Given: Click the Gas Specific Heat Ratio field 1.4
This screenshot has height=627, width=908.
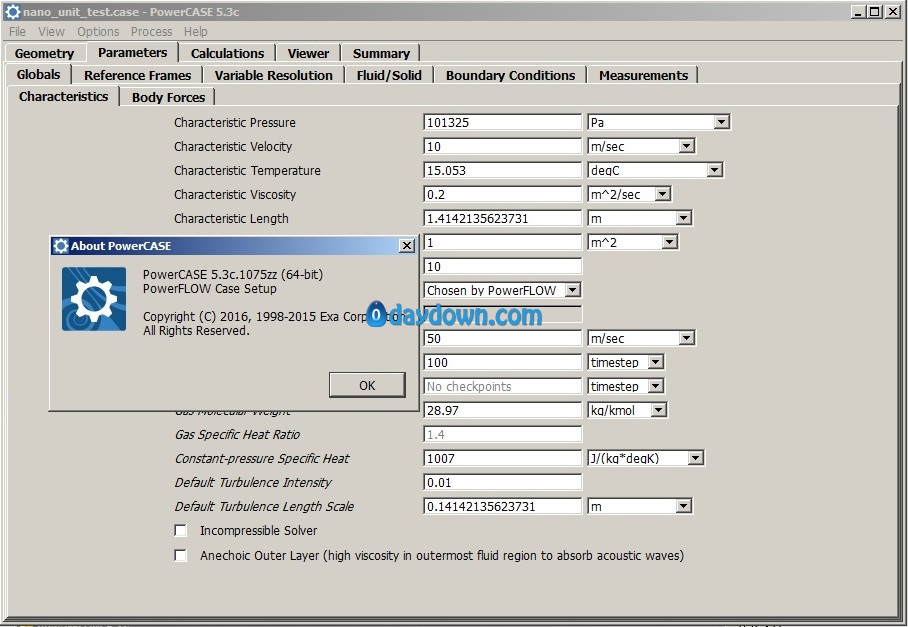Looking at the screenshot, I should (502, 434).
